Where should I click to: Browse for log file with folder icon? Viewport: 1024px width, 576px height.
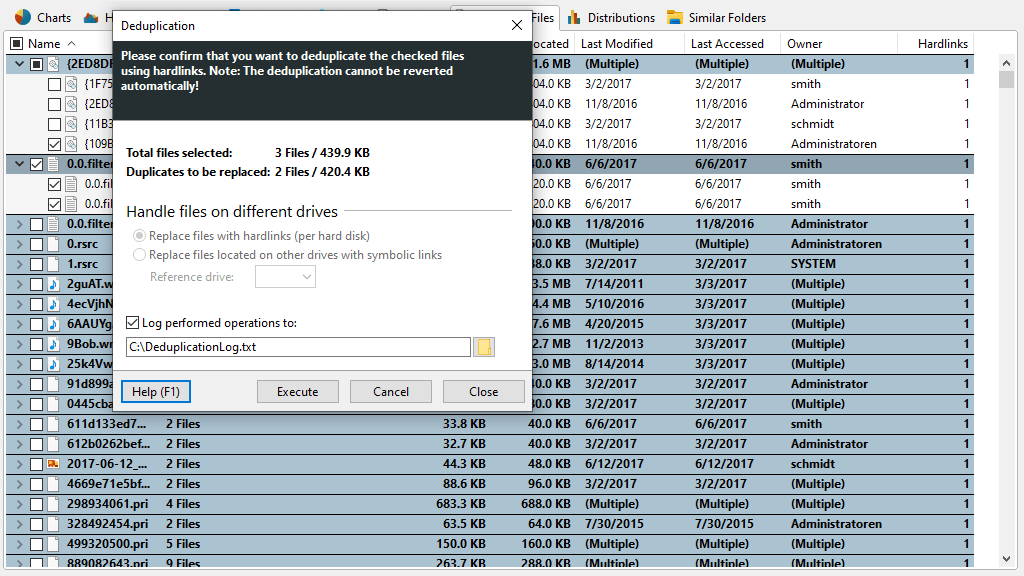(x=484, y=347)
